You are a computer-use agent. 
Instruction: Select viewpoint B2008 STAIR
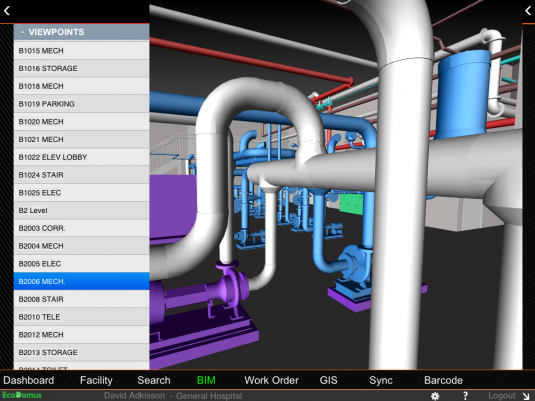(82, 299)
